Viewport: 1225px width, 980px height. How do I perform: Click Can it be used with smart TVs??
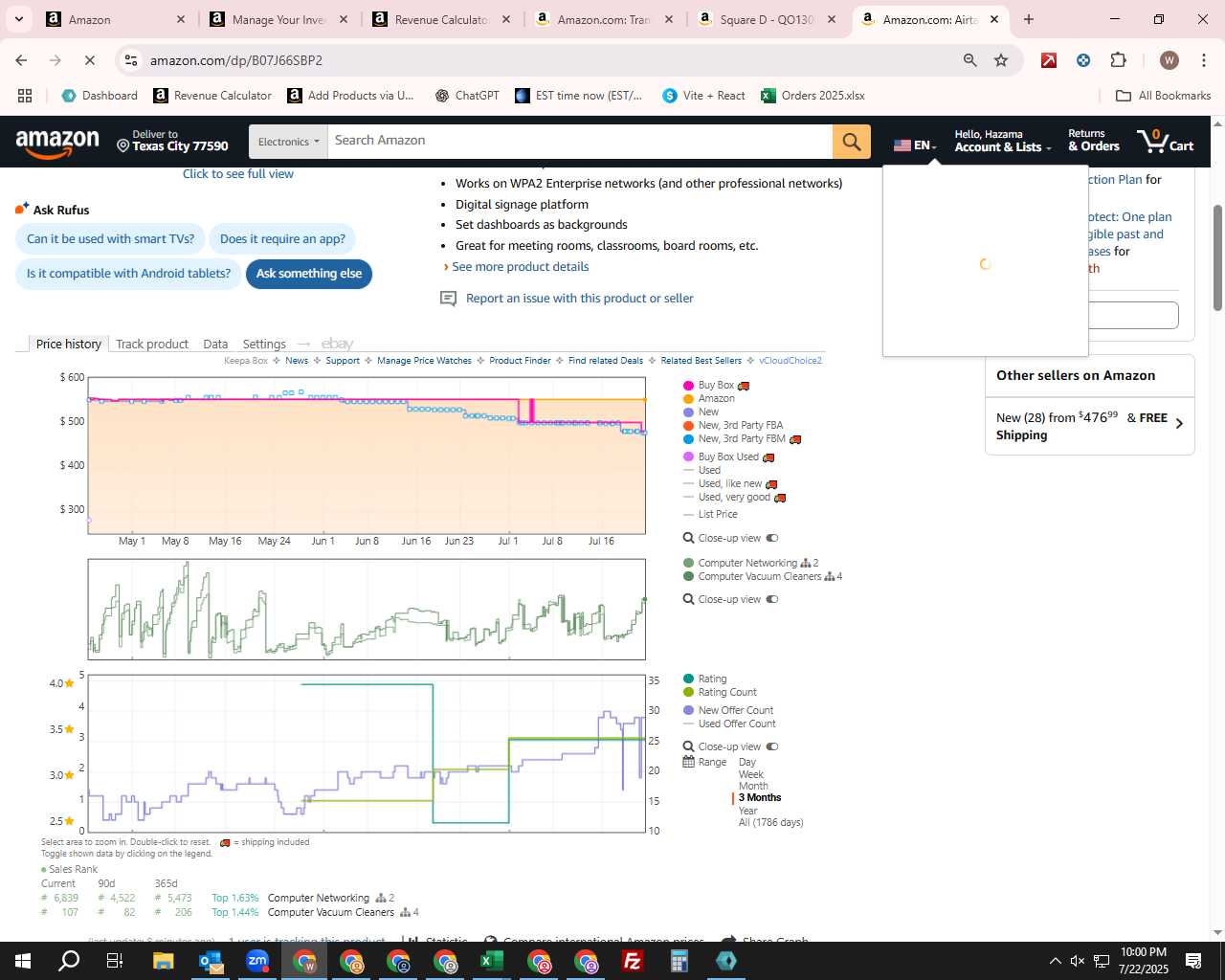coord(110,239)
